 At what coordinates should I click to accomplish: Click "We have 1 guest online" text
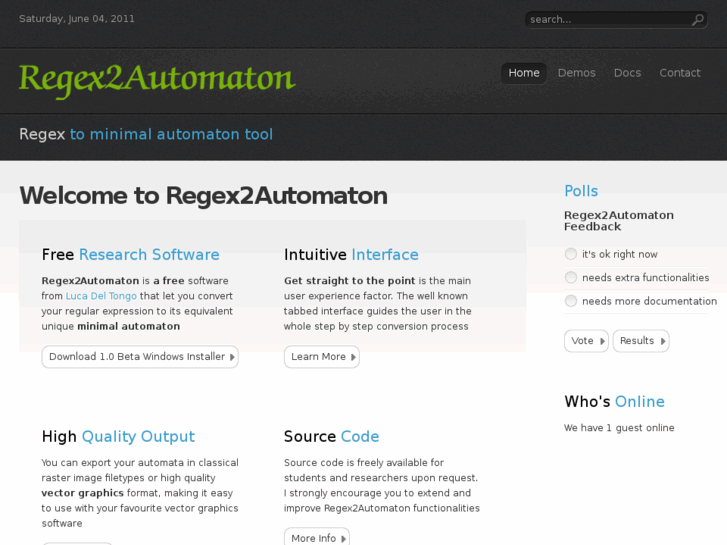[x=619, y=428]
